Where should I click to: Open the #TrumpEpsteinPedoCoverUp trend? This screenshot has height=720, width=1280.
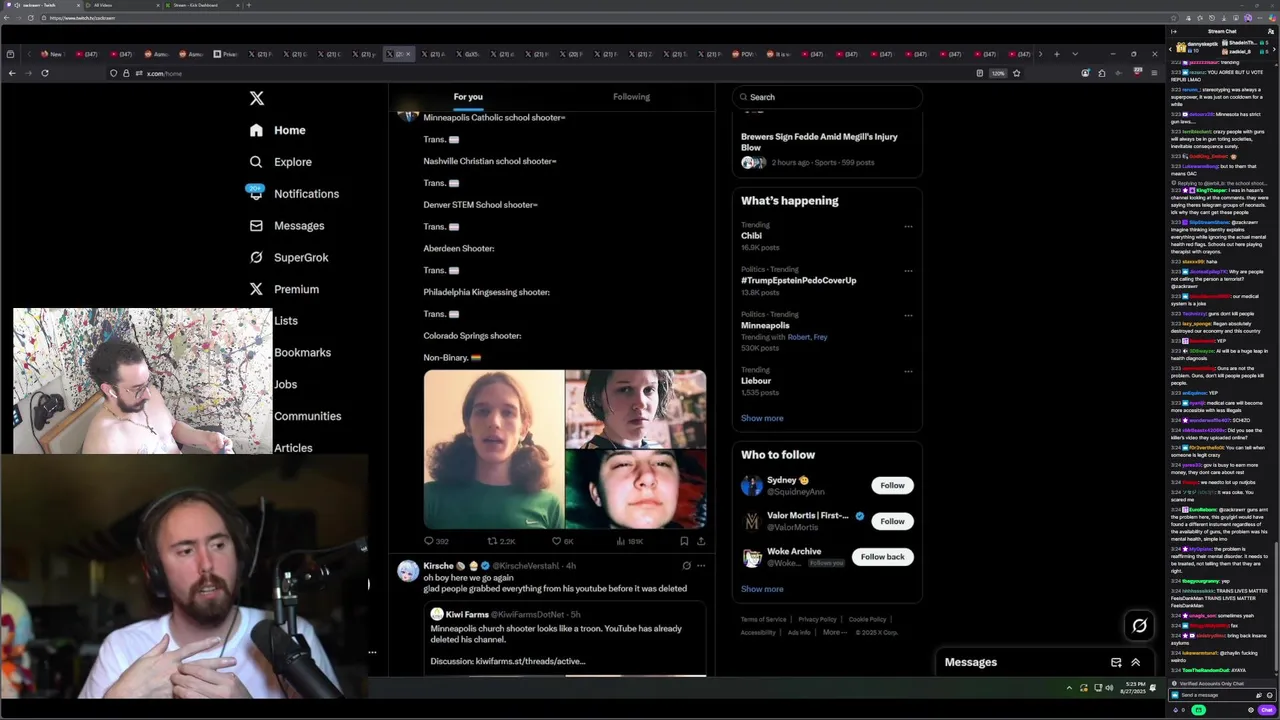(x=798, y=281)
